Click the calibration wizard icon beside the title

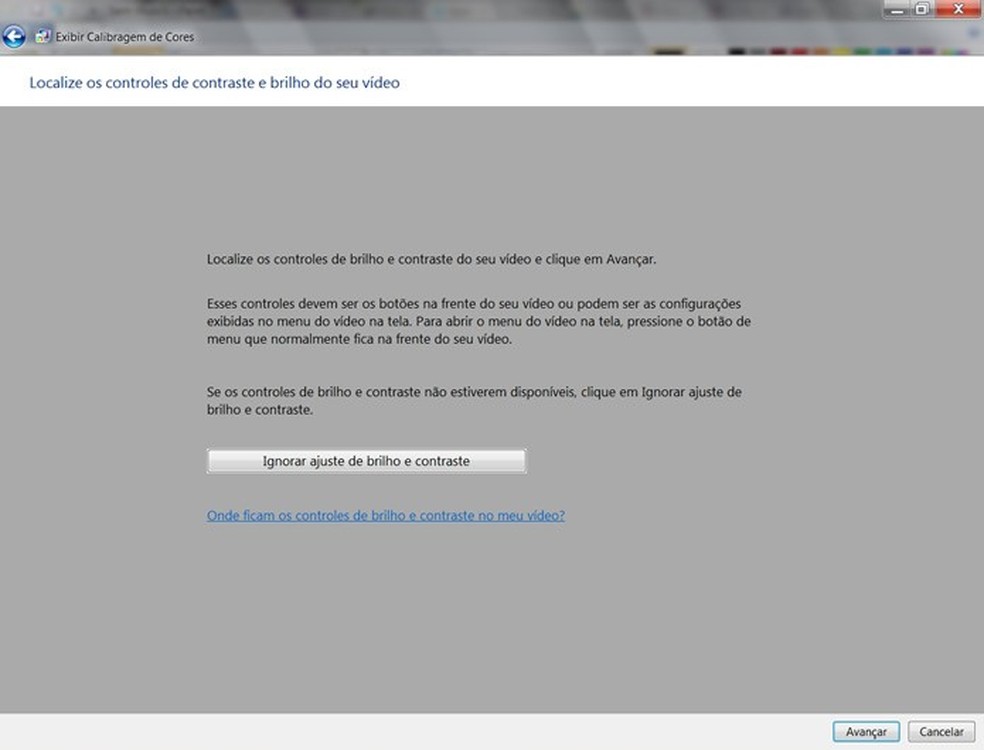41,36
